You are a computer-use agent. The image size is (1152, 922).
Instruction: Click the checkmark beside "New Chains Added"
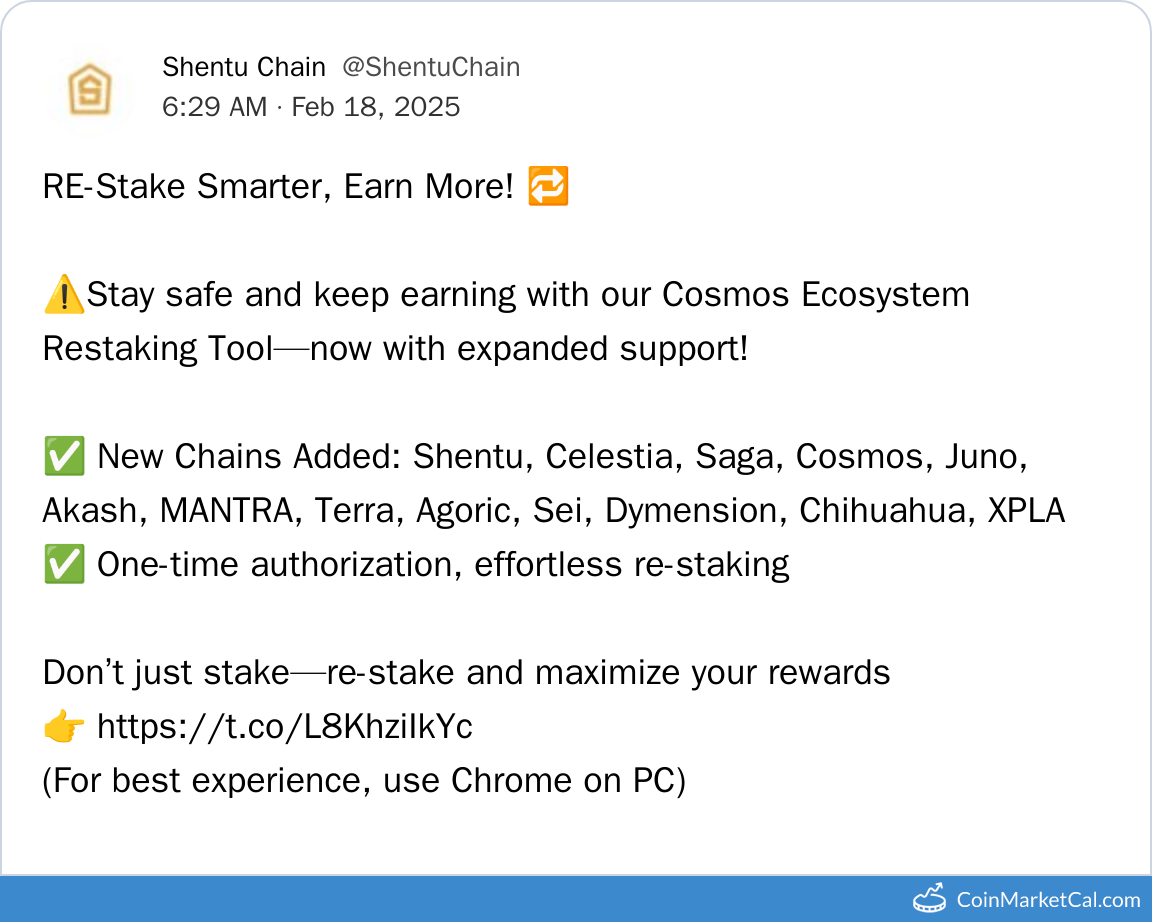pyautogui.click(x=63, y=457)
